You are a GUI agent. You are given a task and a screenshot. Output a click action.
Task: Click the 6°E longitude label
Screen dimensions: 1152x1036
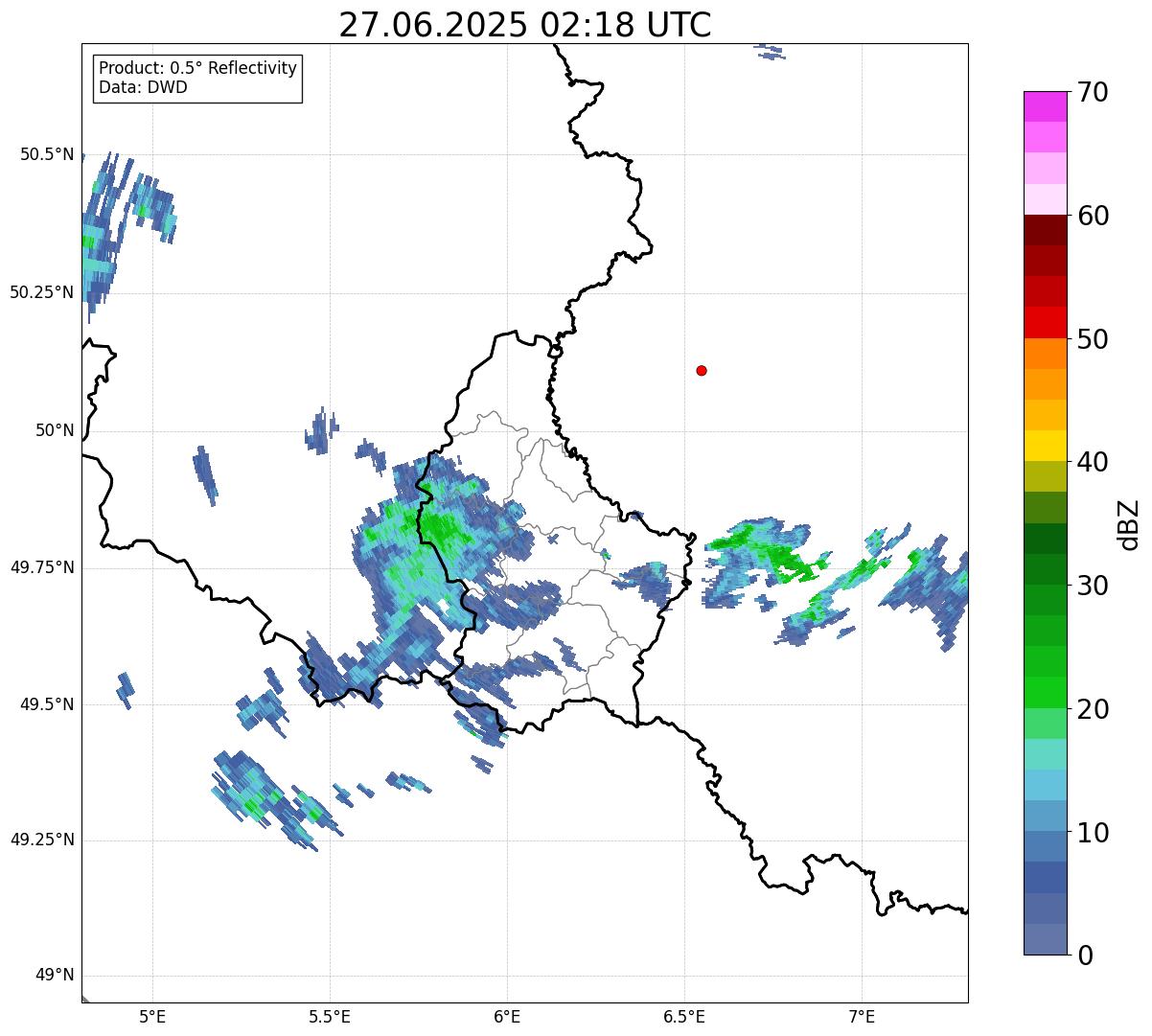(x=507, y=1016)
